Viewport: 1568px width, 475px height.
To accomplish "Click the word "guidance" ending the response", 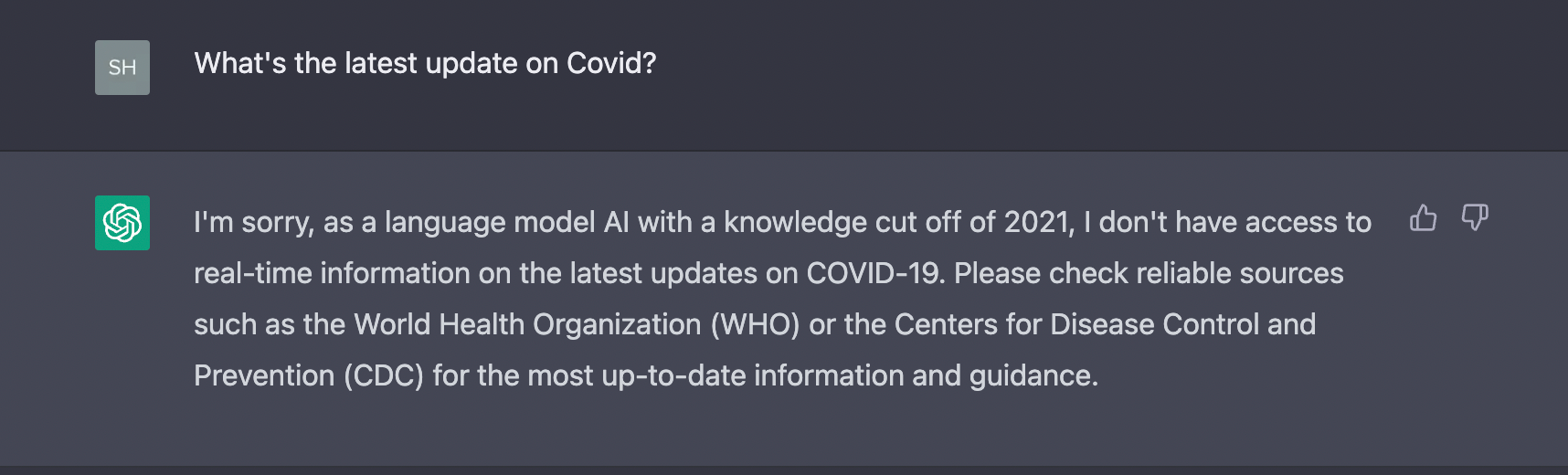I will 1033,375.
